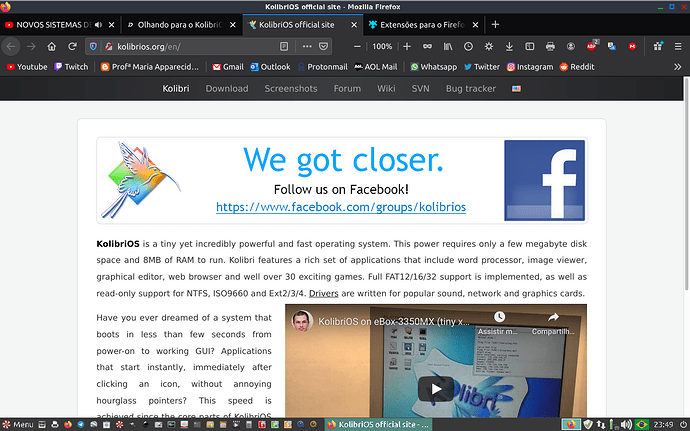Open the Menu launcher in taskbar
This screenshot has width=690, height=431.
click(x=19, y=423)
